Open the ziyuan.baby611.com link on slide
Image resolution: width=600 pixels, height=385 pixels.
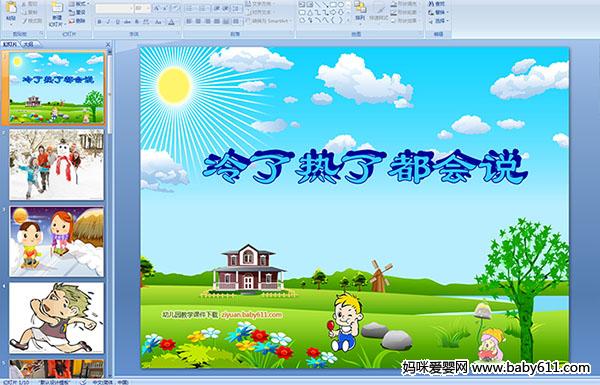[251, 315]
